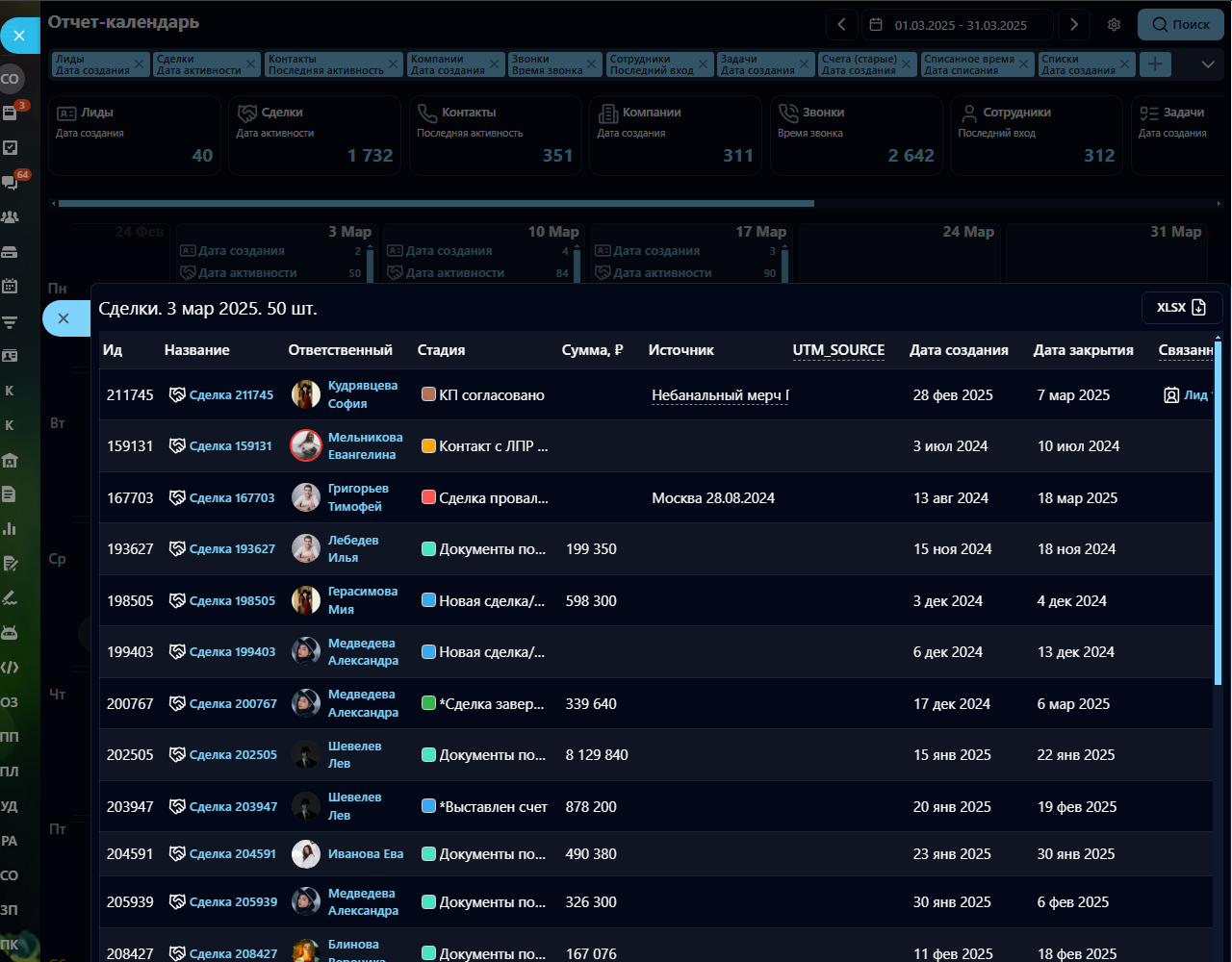The height and width of the screenshot is (962, 1232).
Task: Remove the Звонки filter chip
Action: [593, 64]
